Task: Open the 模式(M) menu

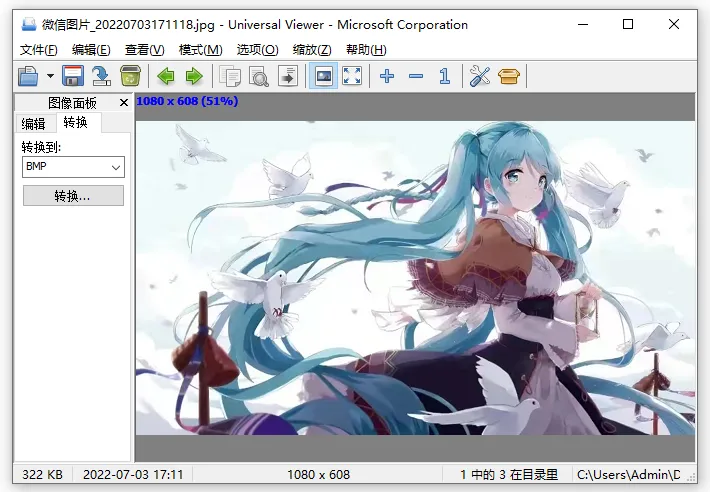Action: click(200, 49)
